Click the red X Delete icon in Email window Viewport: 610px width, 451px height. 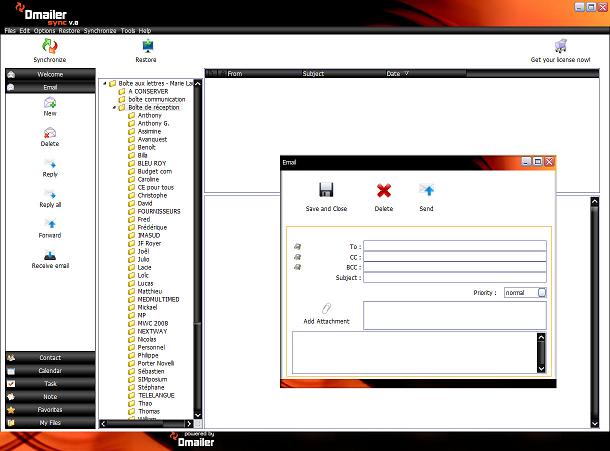pos(384,191)
